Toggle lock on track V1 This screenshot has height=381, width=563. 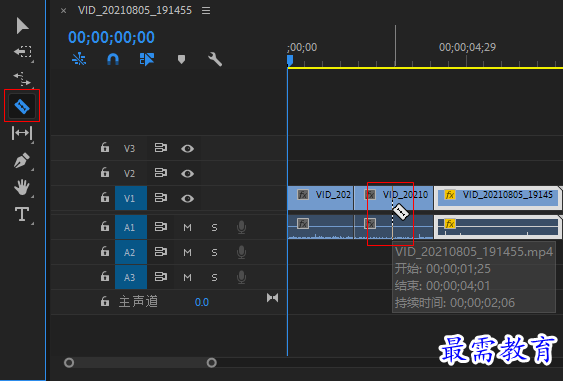pos(104,198)
